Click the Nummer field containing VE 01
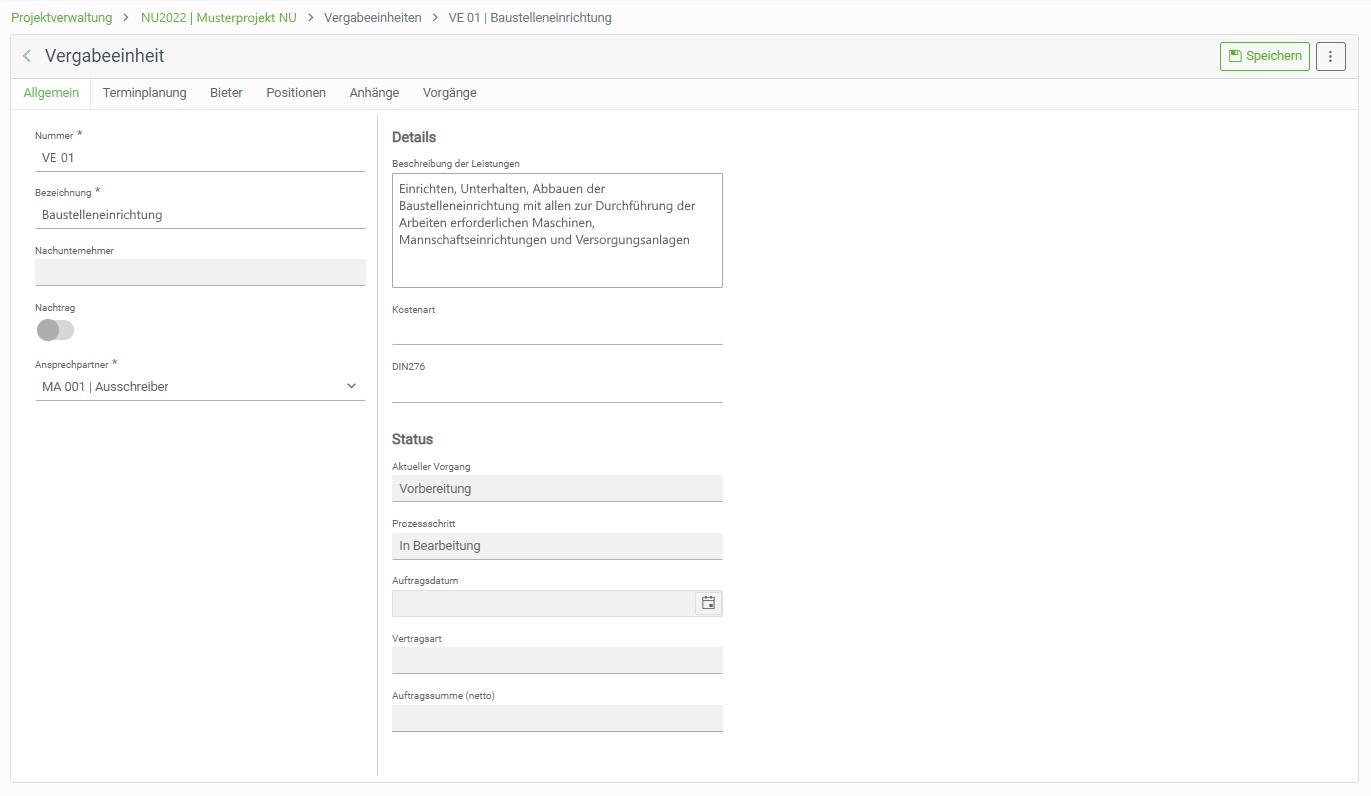This screenshot has height=796, width=1371. pyautogui.click(x=200, y=157)
